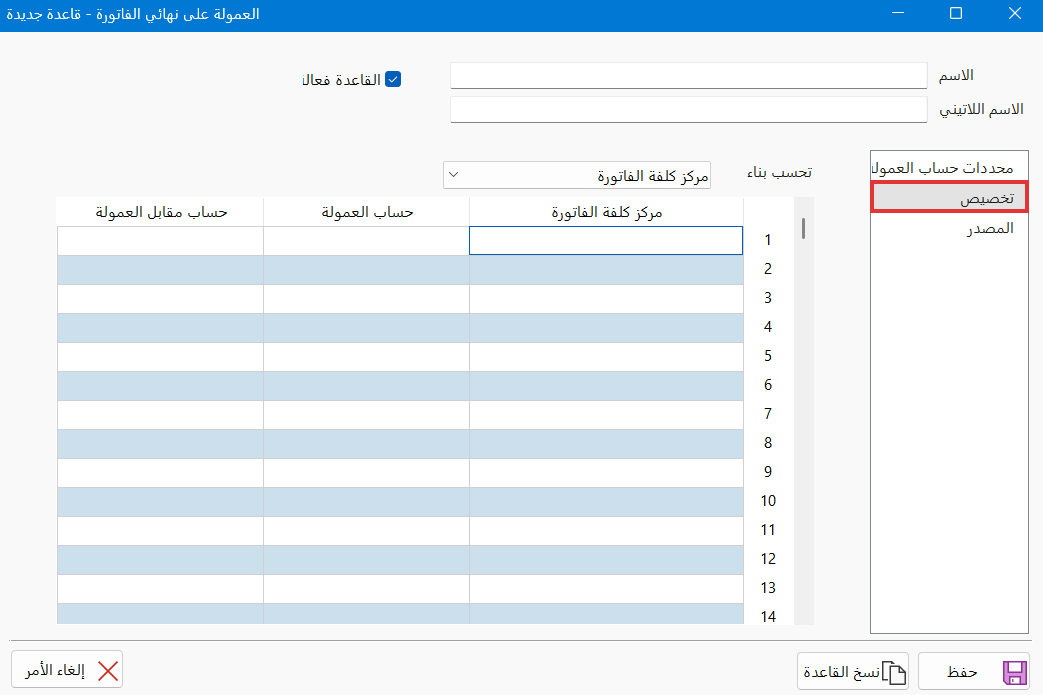Image resolution: width=1043 pixels, height=695 pixels.
Task: Select row number 10 header
Action: point(768,501)
